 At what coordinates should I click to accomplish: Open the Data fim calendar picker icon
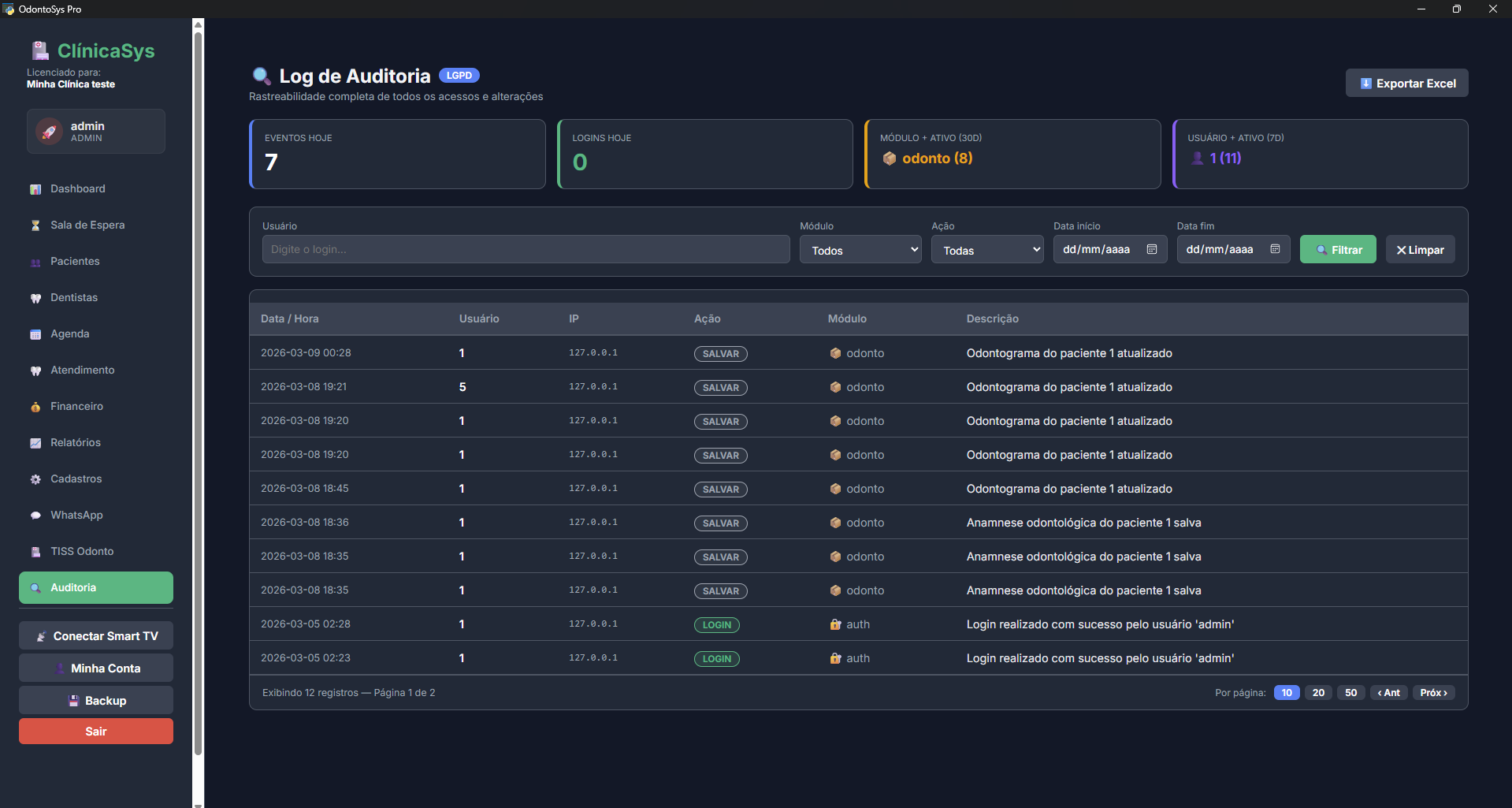[x=1275, y=249]
